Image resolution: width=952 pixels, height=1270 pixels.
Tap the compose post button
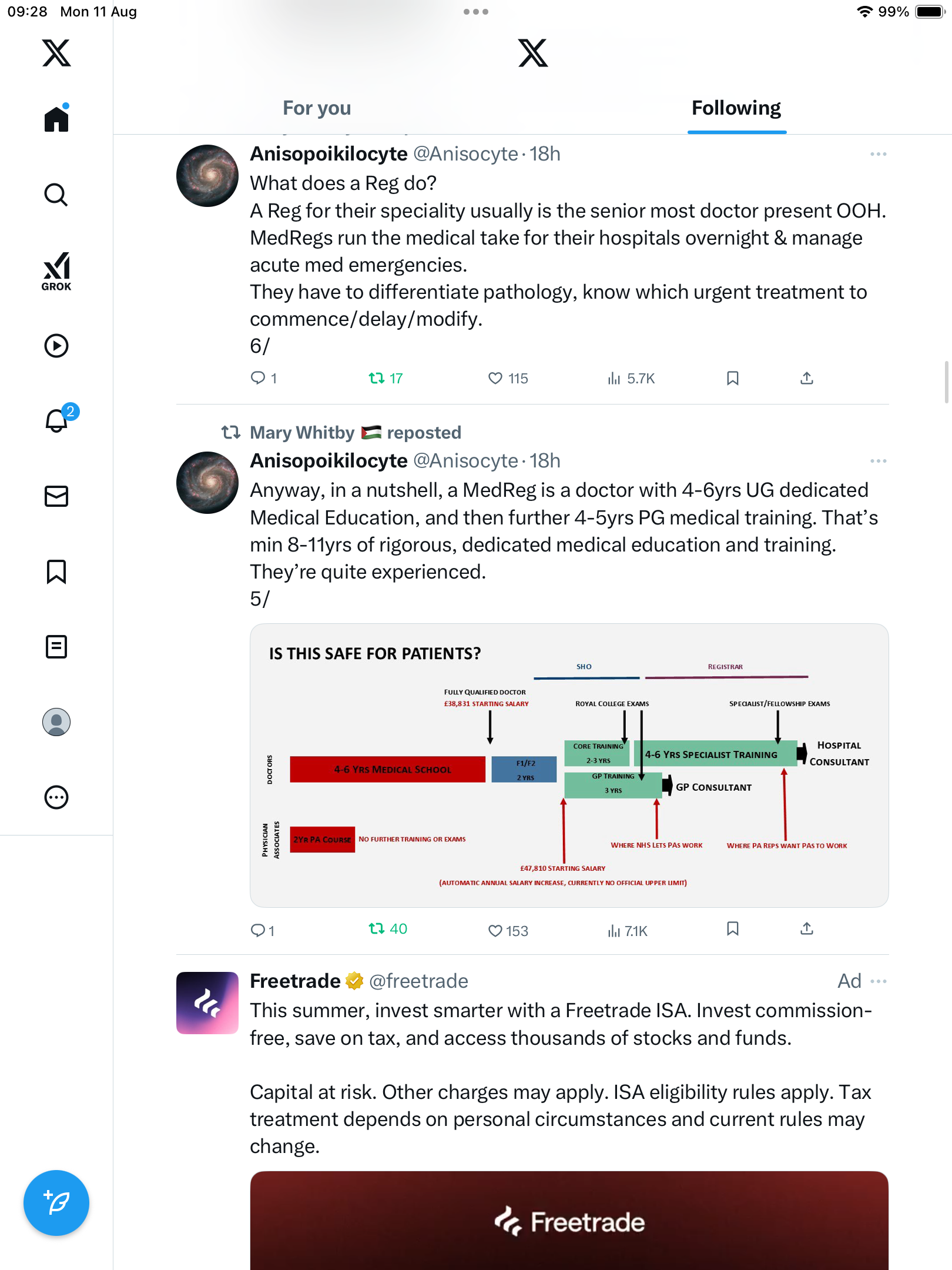point(56,1203)
